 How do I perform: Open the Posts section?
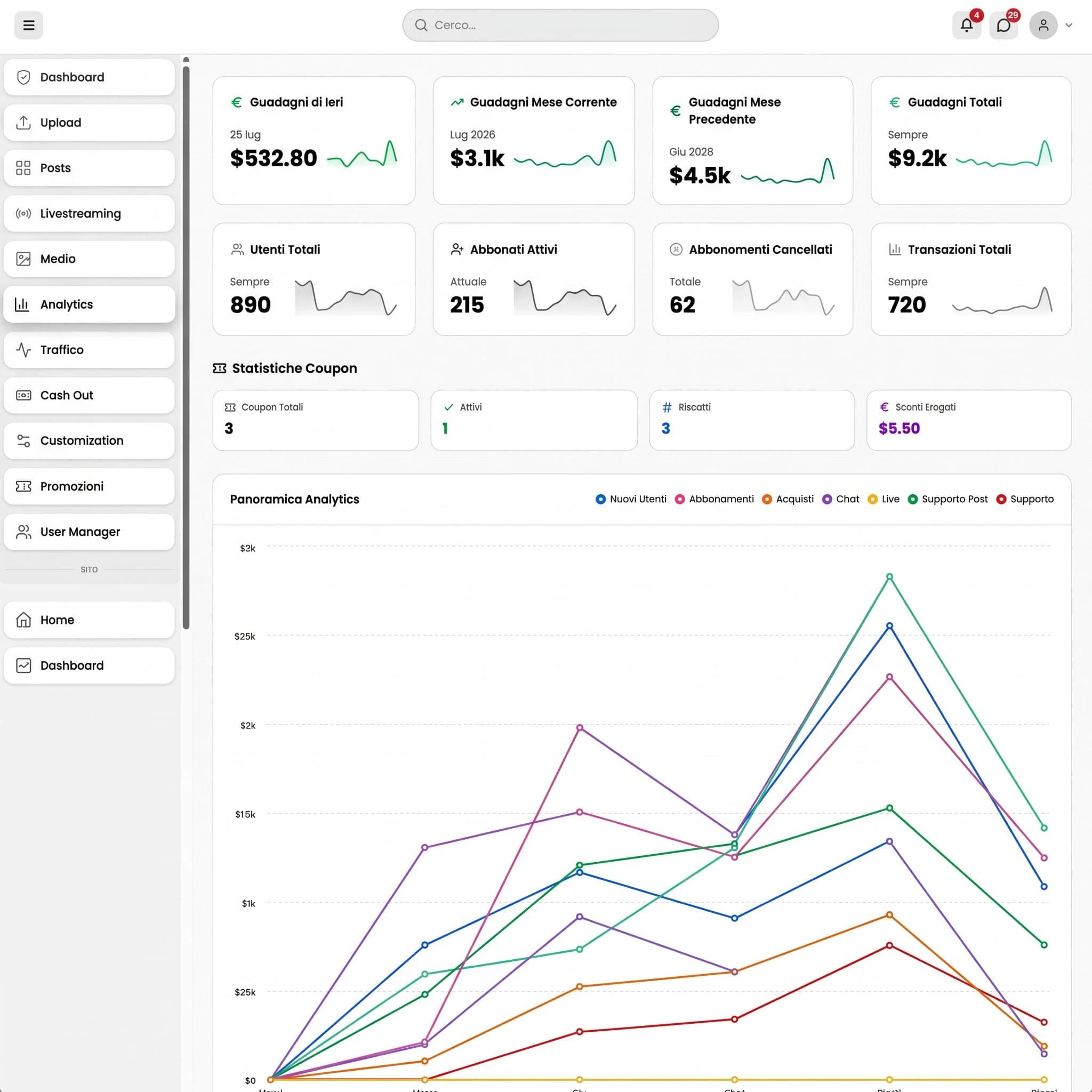pos(89,168)
